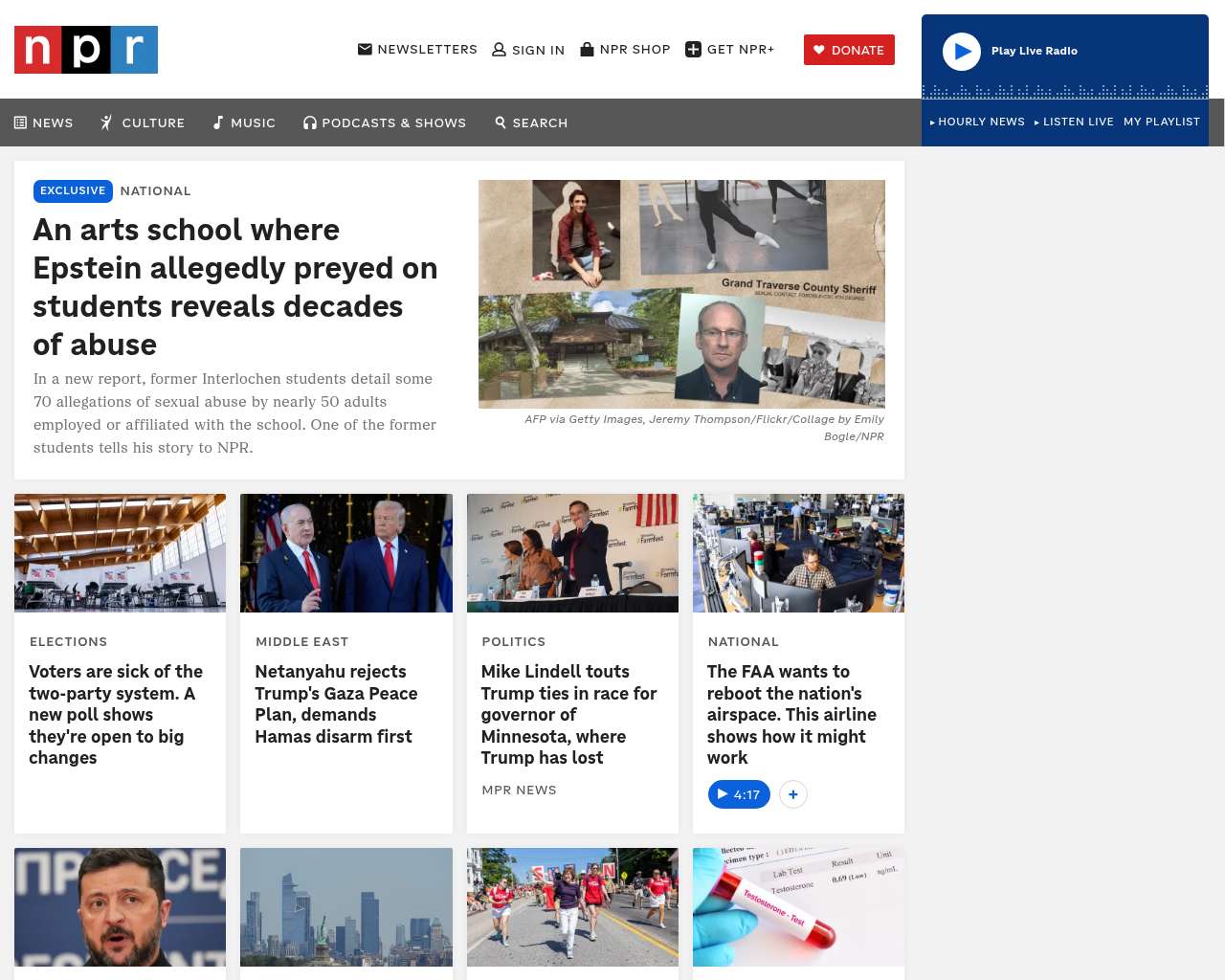1225x980 pixels.
Task: Click the Podcasts headphones icon
Action: [310, 122]
